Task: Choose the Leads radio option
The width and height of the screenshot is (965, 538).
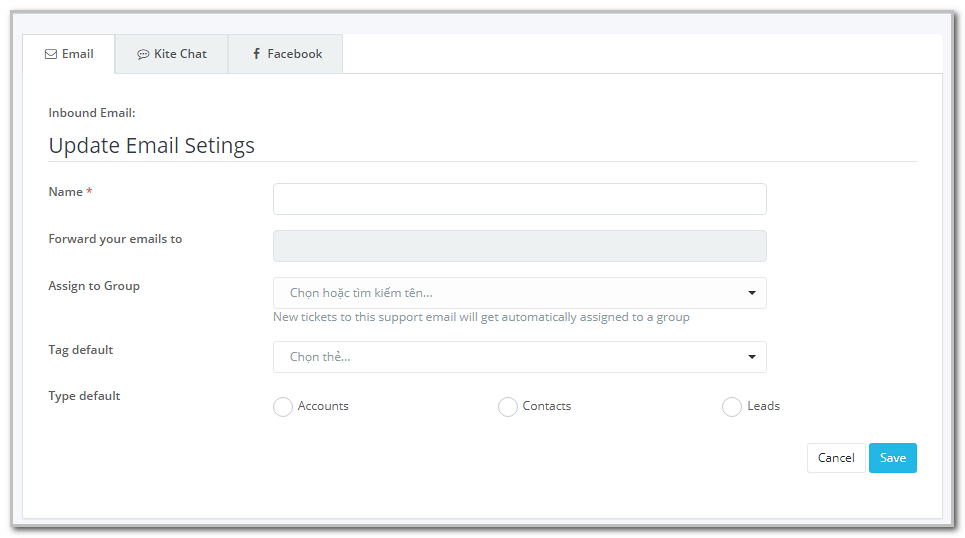Action: click(732, 406)
